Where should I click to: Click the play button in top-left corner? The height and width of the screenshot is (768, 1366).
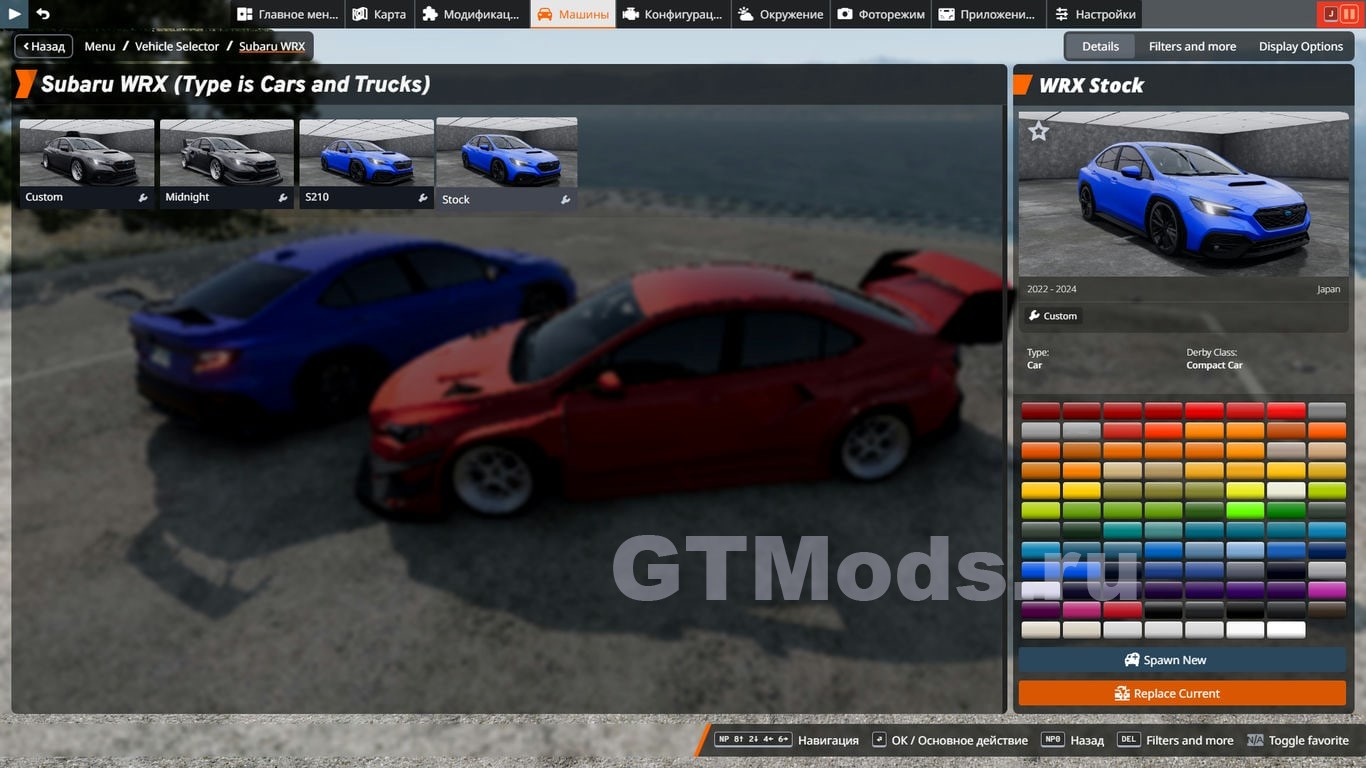coord(14,14)
